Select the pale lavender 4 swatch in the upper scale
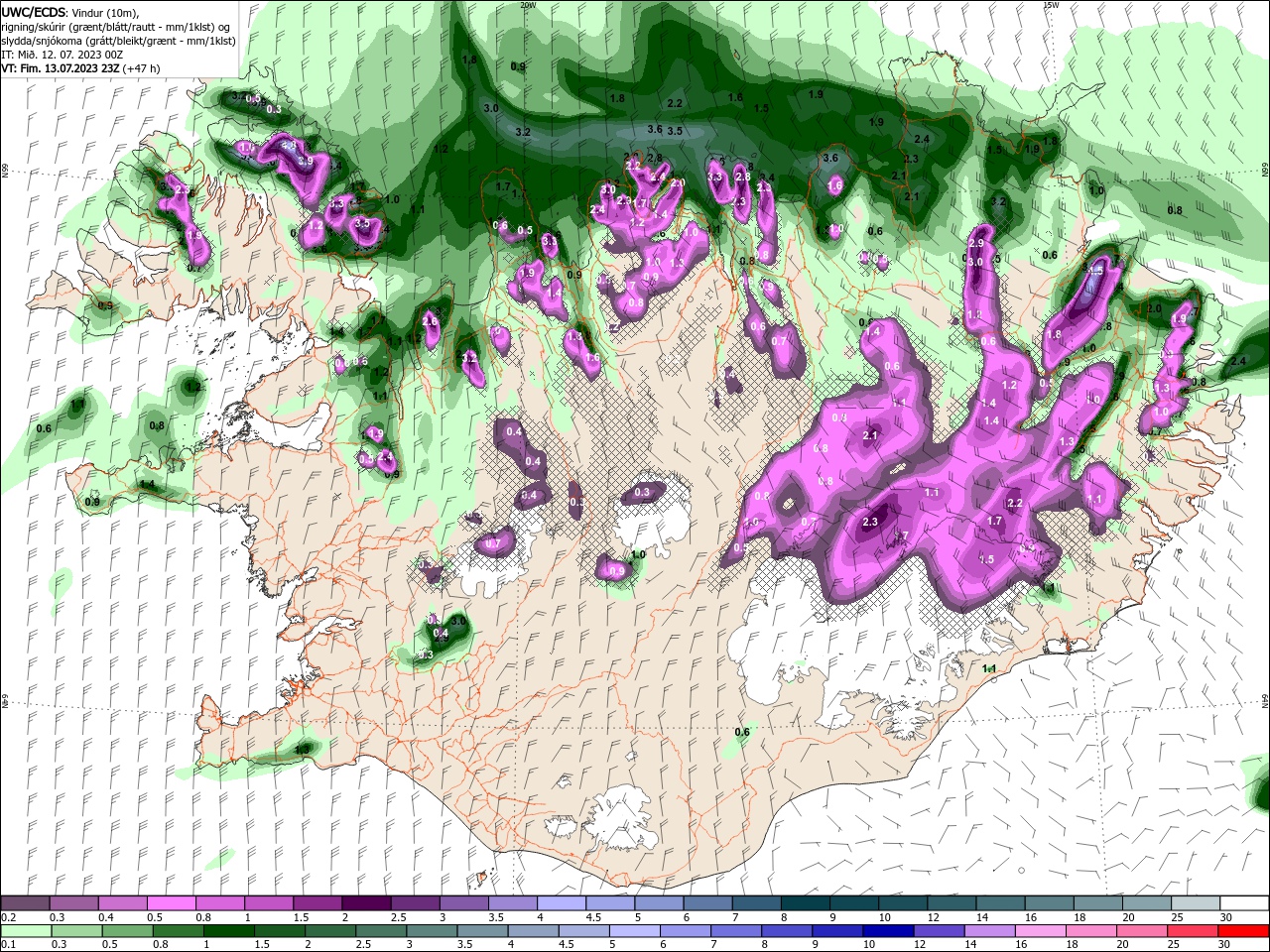Viewport: 1270px width, 952px height. point(562,903)
